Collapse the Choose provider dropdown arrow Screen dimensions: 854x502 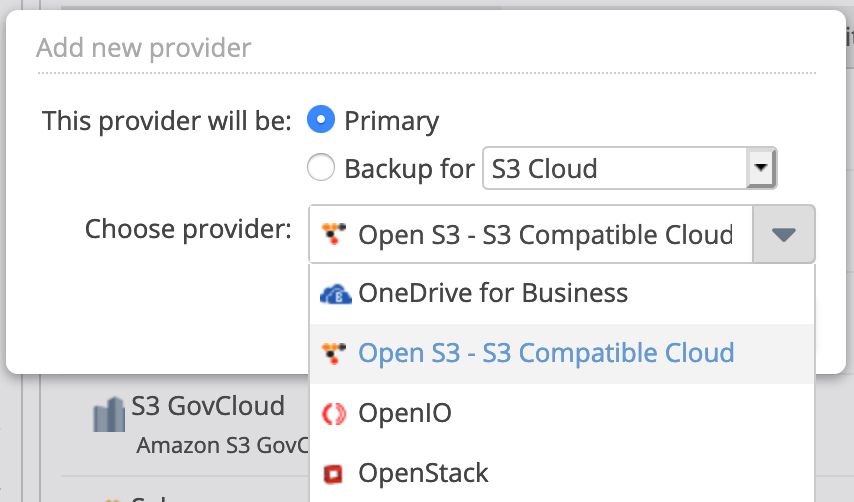784,235
